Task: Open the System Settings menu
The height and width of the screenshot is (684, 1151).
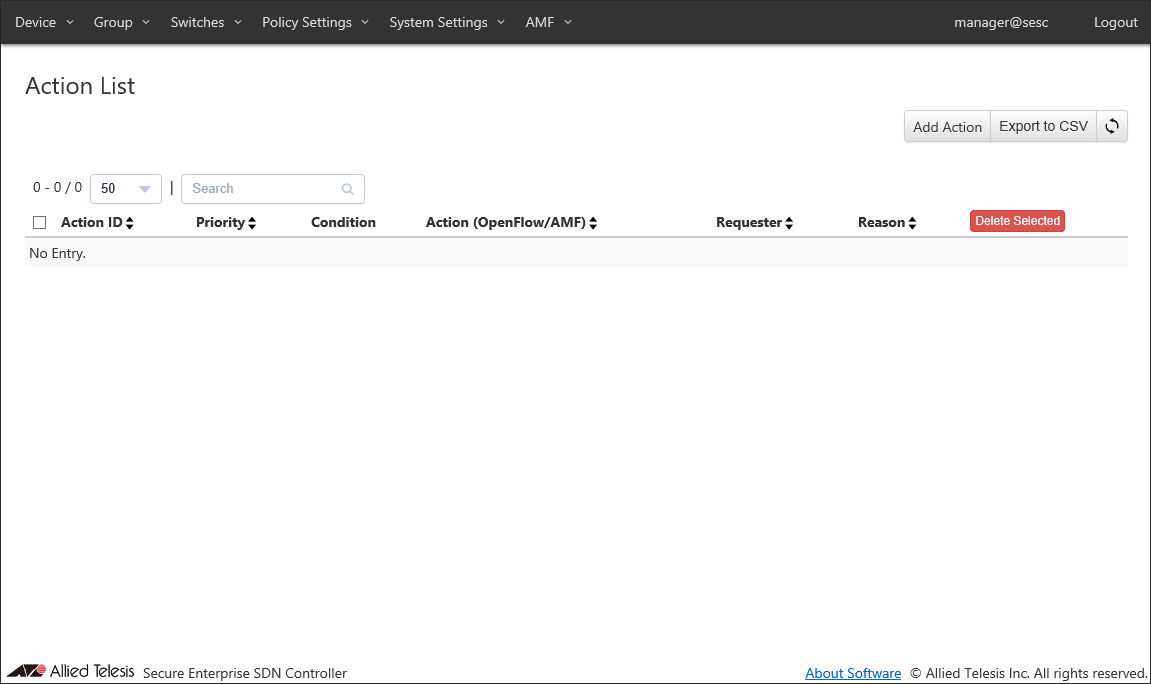Action: (447, 22)
